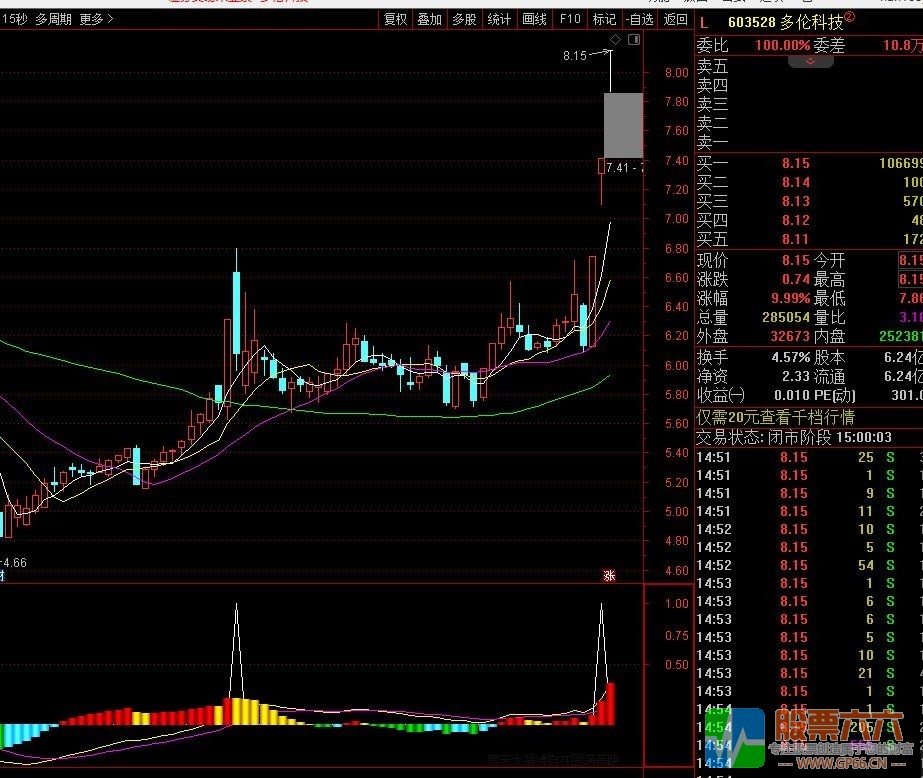Click the 返回 back button
Image resolution: width=923 pixels, height=778 pixels.
[675, 19]
